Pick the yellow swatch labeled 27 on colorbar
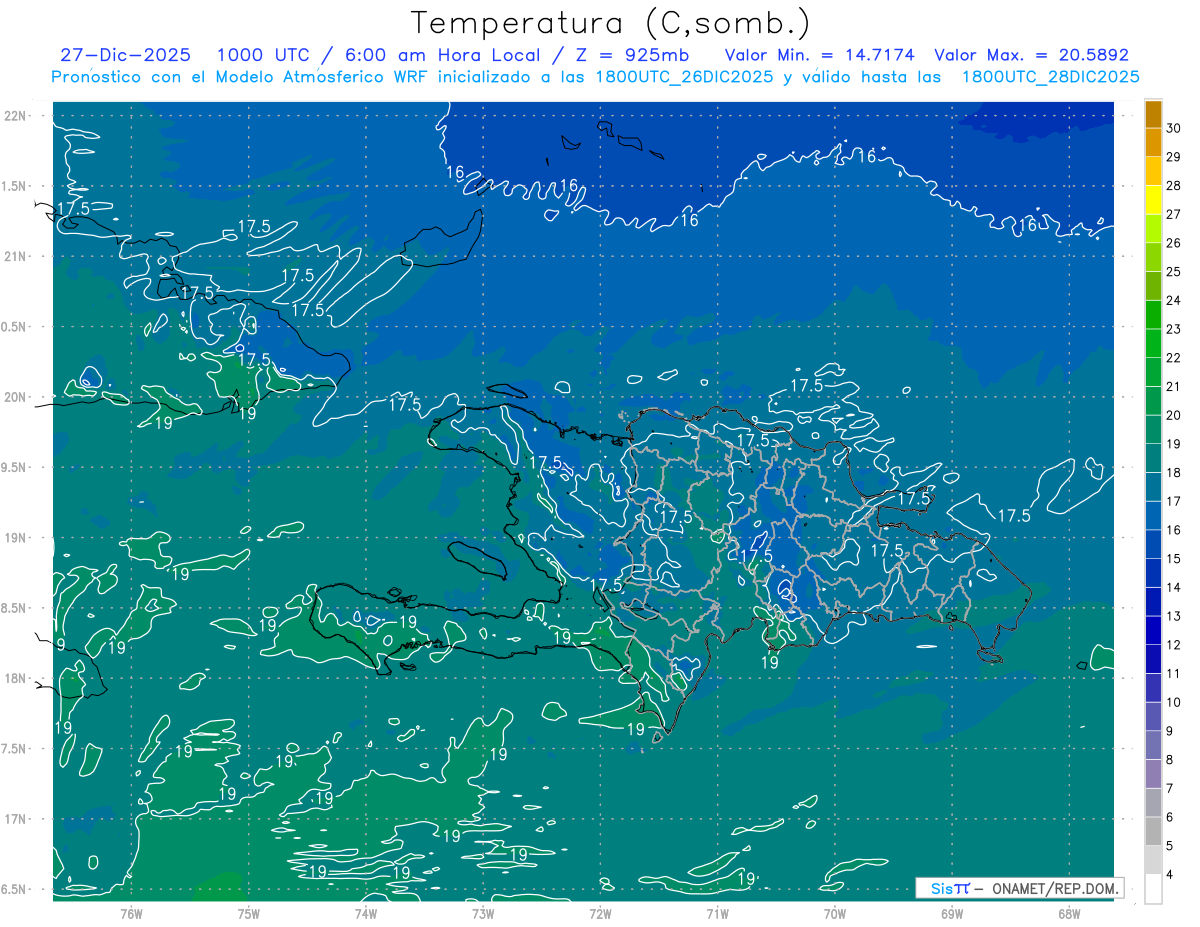The image size is (1200, 927). click(1154, 200)
